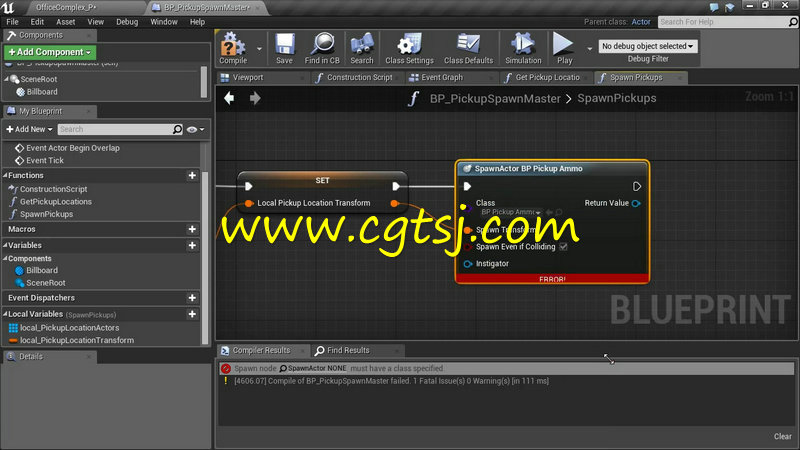Save the blueprint using Save icon
Viewport: 800px width, 450px height.
coord(284,48)
